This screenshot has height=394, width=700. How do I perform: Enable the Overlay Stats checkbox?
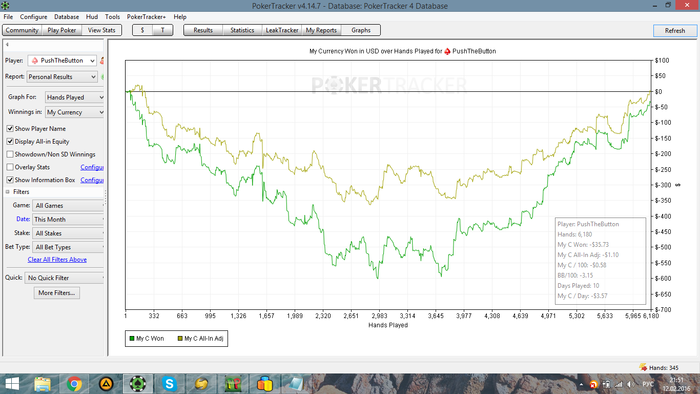pos(10,167)
